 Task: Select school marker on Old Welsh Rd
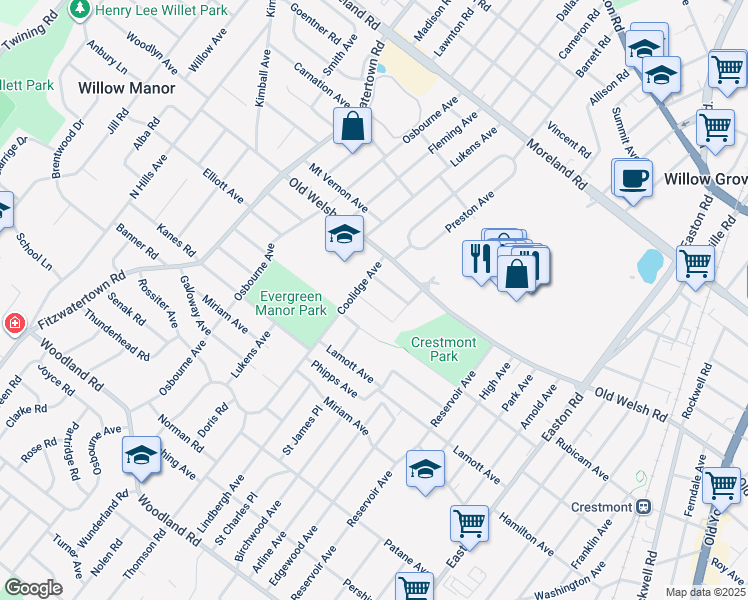[344, 237]
